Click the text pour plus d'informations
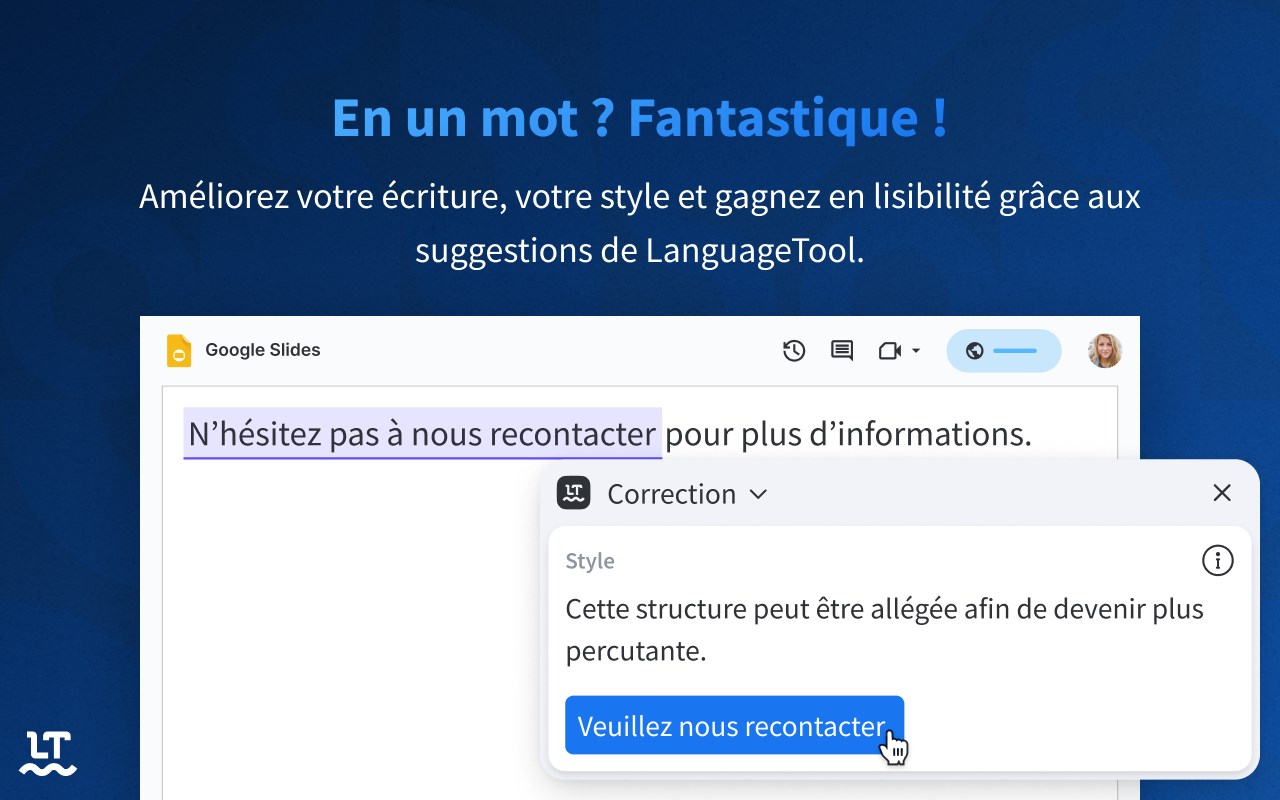The width and height of the screenshot is (1280, 800). [x=848, y=434]
